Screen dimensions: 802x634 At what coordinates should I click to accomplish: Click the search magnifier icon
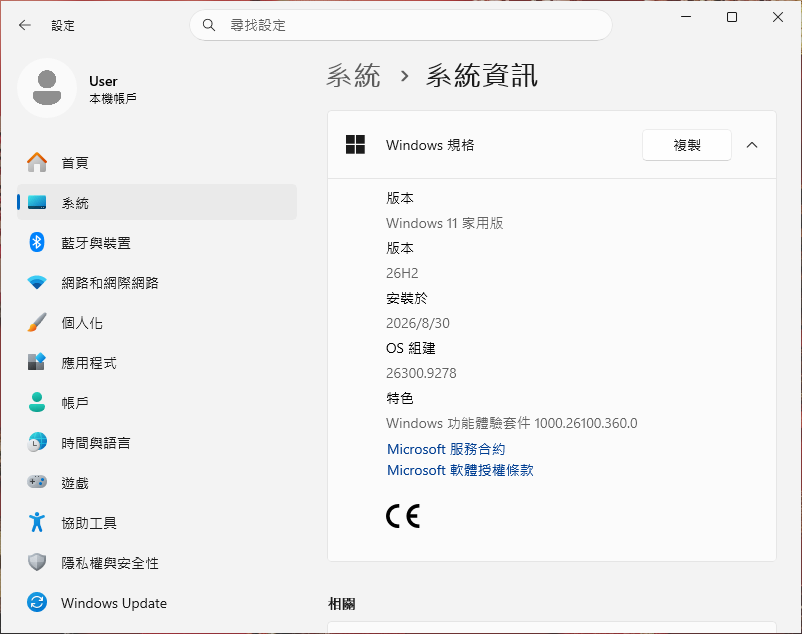[x=209, y=25]
